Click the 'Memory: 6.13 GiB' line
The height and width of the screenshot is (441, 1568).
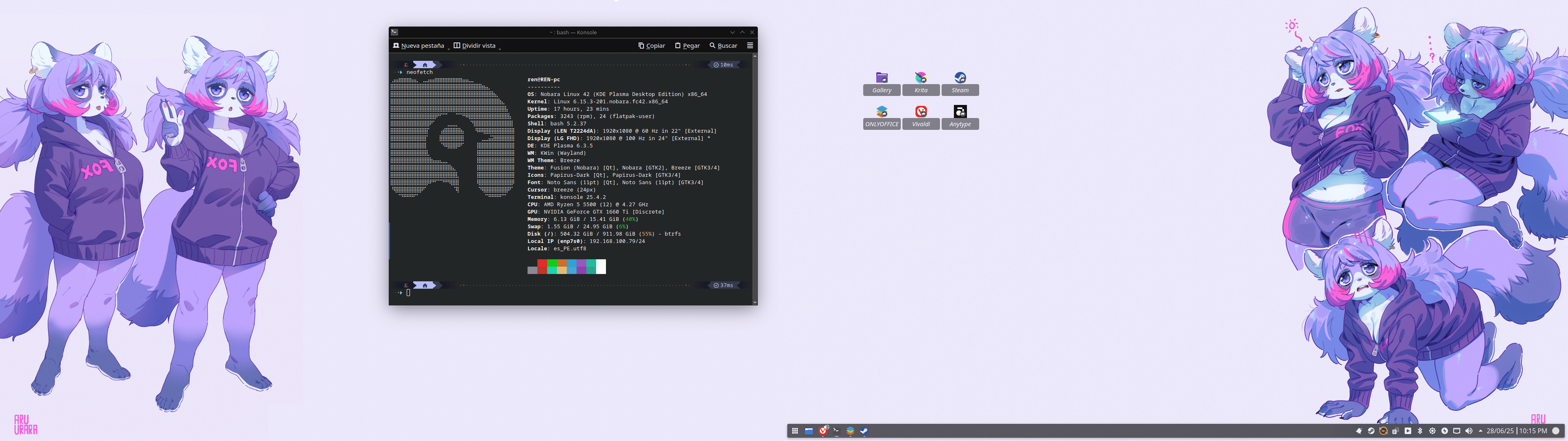(583, 219)
